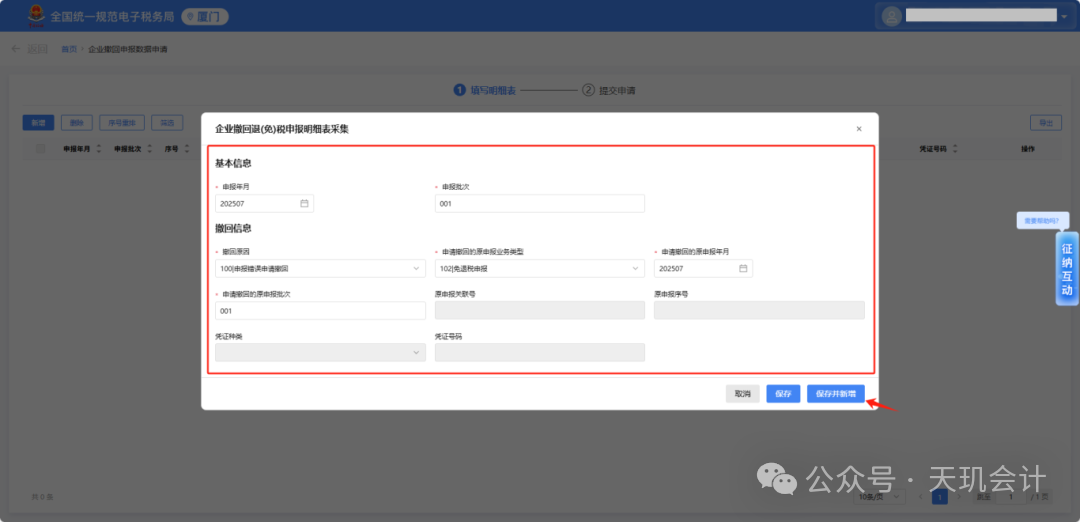Expand the user account dropdown arrow

pos(1064,17)
